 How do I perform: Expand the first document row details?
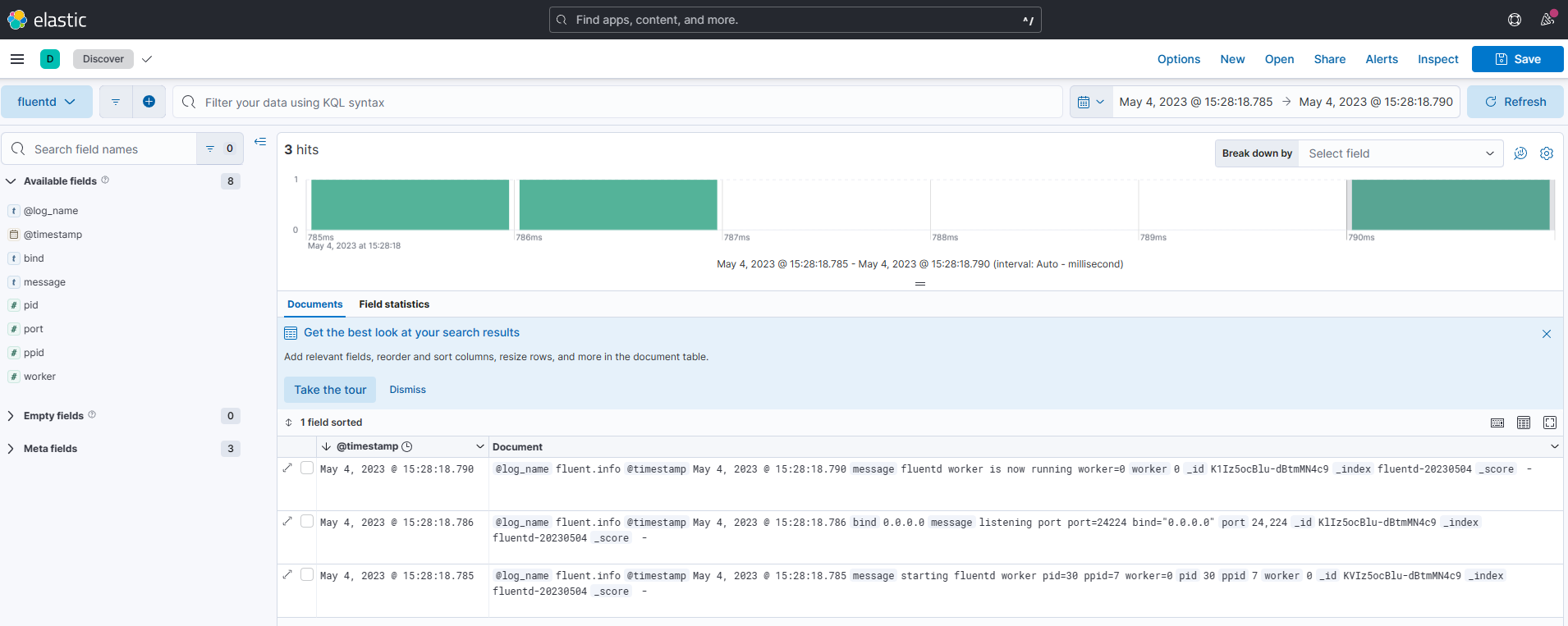point(287,468)
